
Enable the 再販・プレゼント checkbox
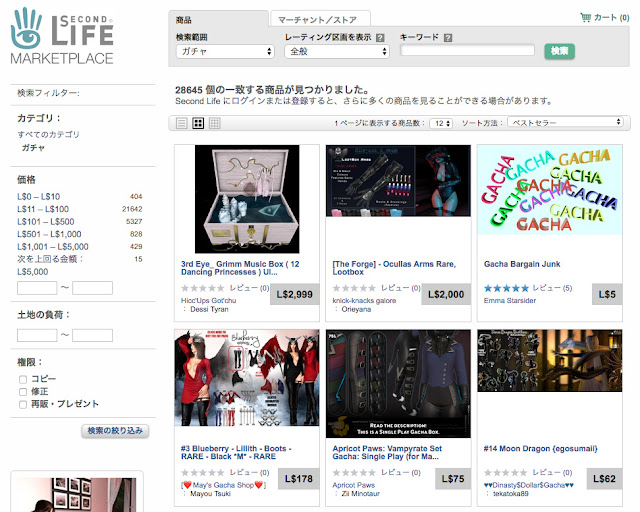[x=23, y=405]
